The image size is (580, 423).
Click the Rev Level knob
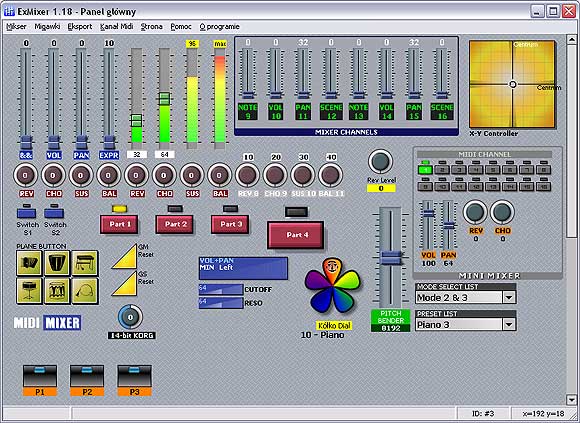point(381,161)
